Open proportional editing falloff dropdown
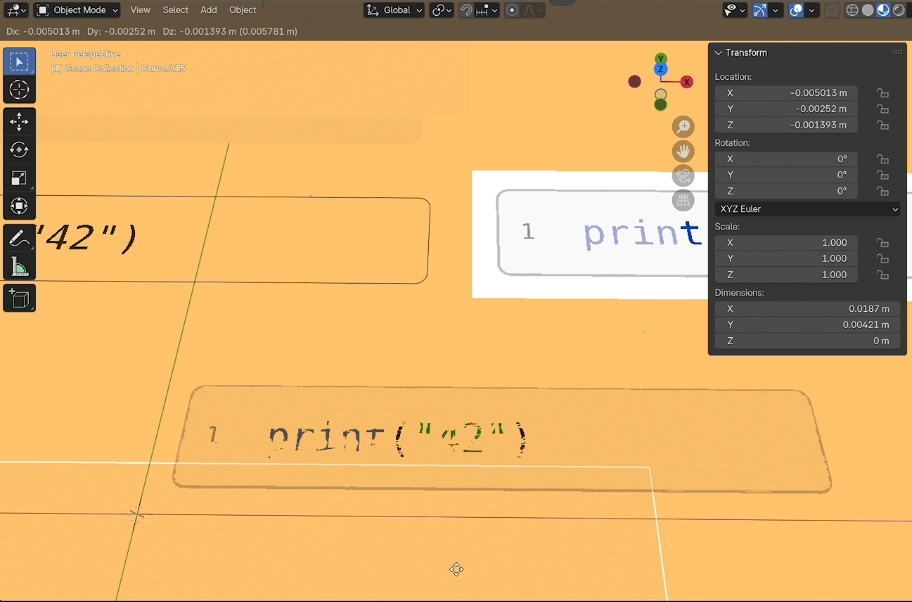The height and width of the screenshot is (602, 912). pyautogui.click(x=532, y=10)
